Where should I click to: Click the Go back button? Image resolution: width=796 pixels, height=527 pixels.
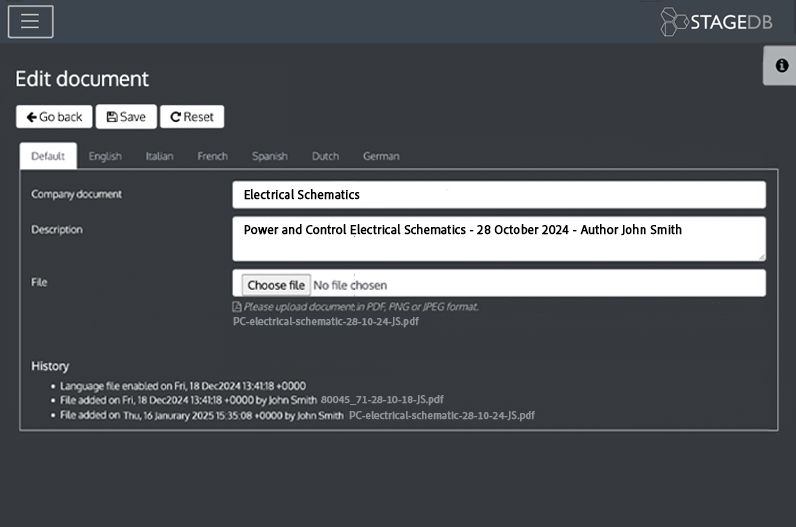click(55, 117)
